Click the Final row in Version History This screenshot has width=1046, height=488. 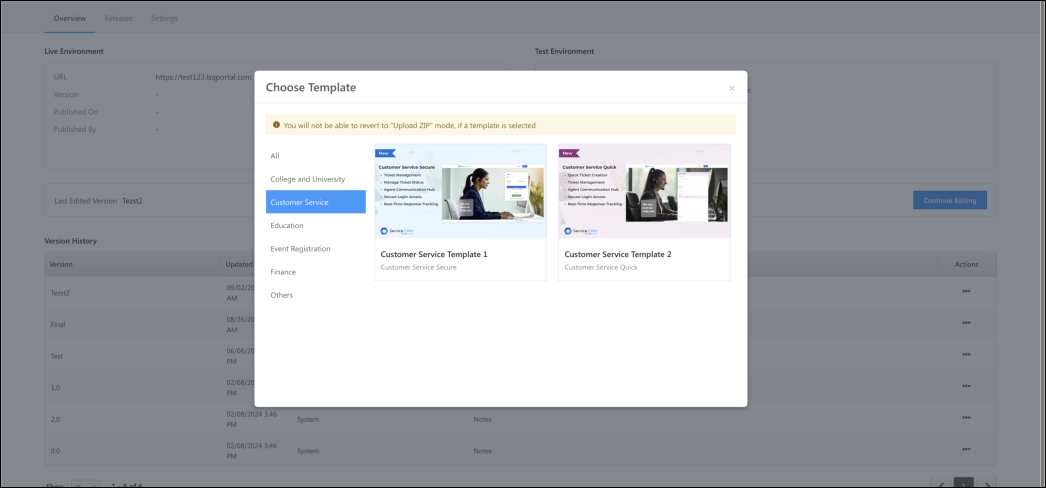point(520,324)
